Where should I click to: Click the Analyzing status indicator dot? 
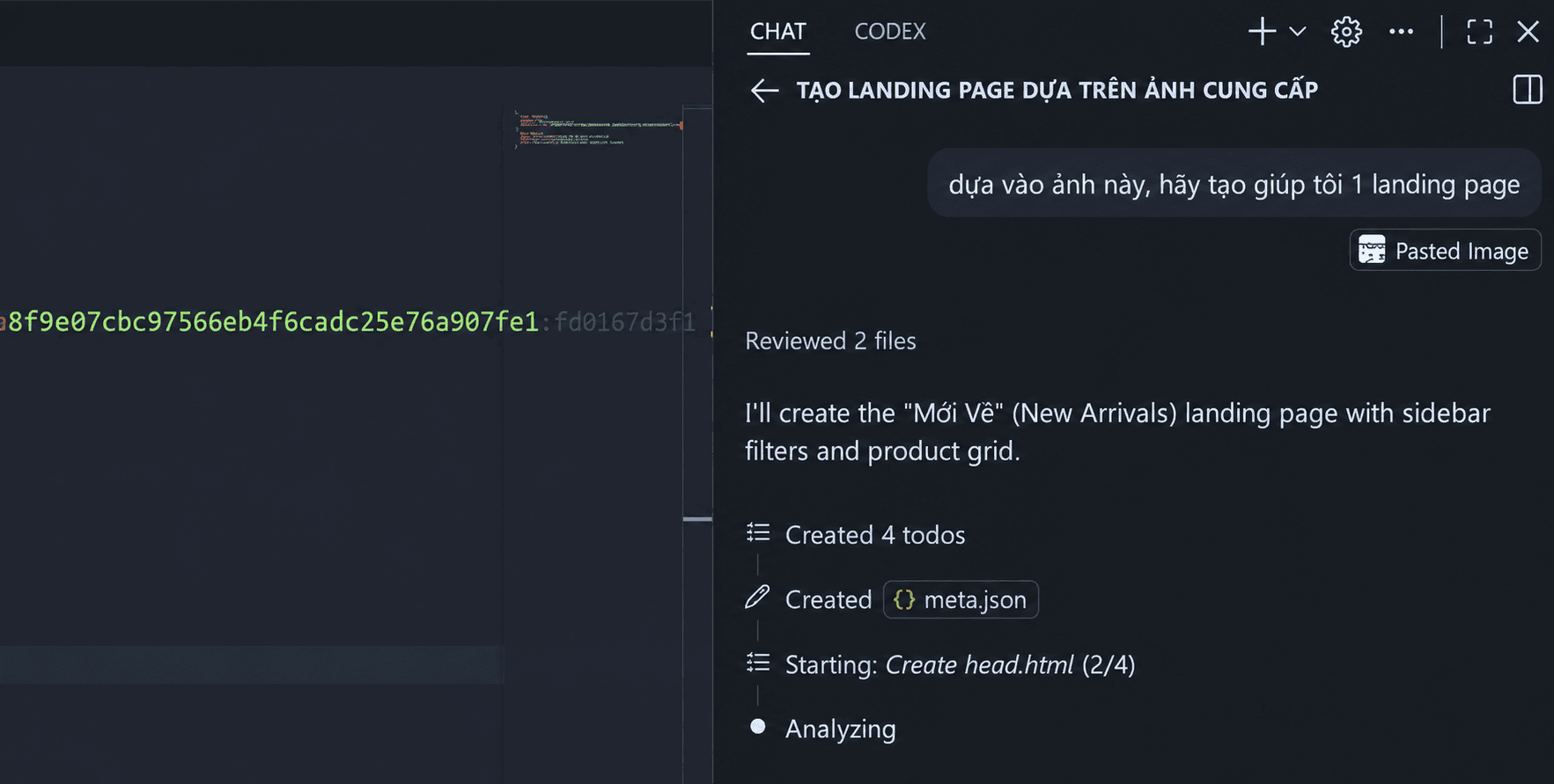pos(757,726)
